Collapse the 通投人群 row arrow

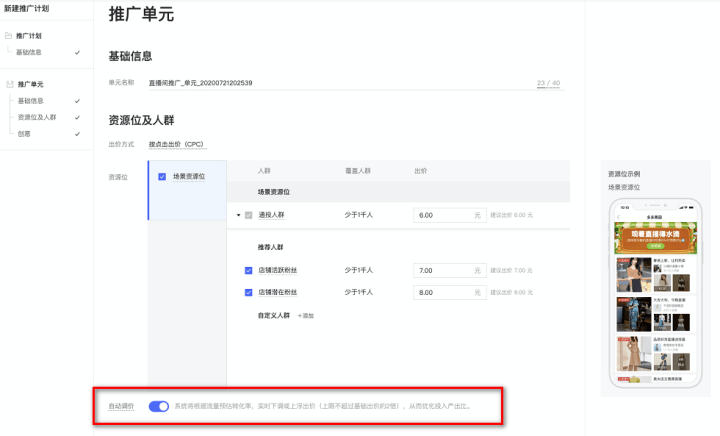238,215
